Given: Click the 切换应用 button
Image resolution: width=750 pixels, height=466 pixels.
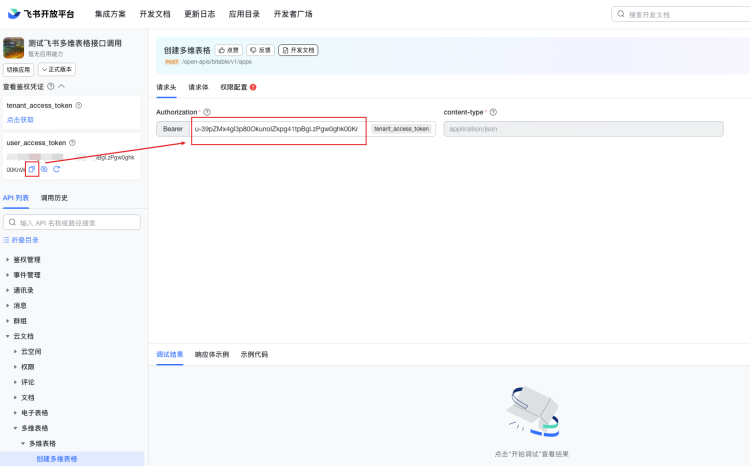Looking at the screenshot, I should [x=19, y=69].
